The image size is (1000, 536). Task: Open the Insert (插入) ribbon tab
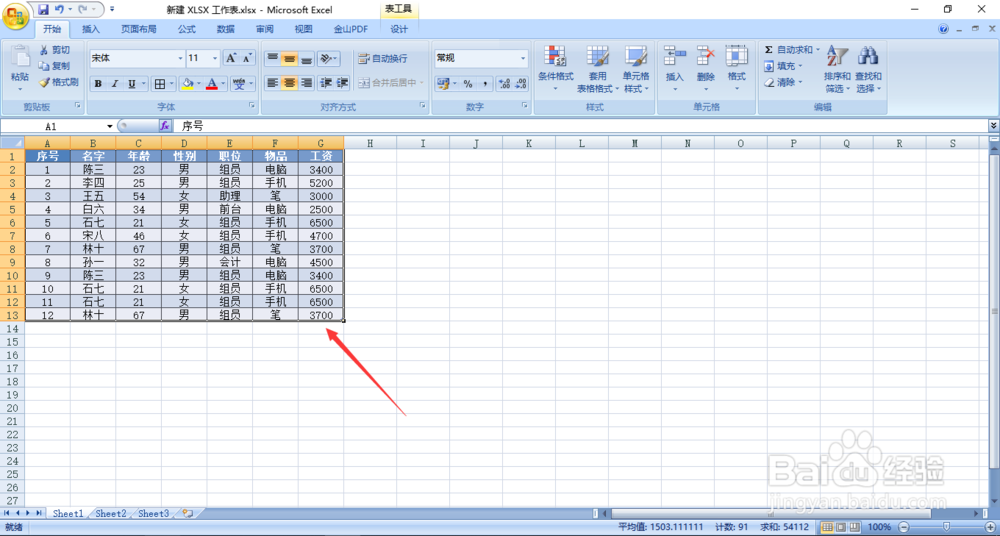[91, 29]
